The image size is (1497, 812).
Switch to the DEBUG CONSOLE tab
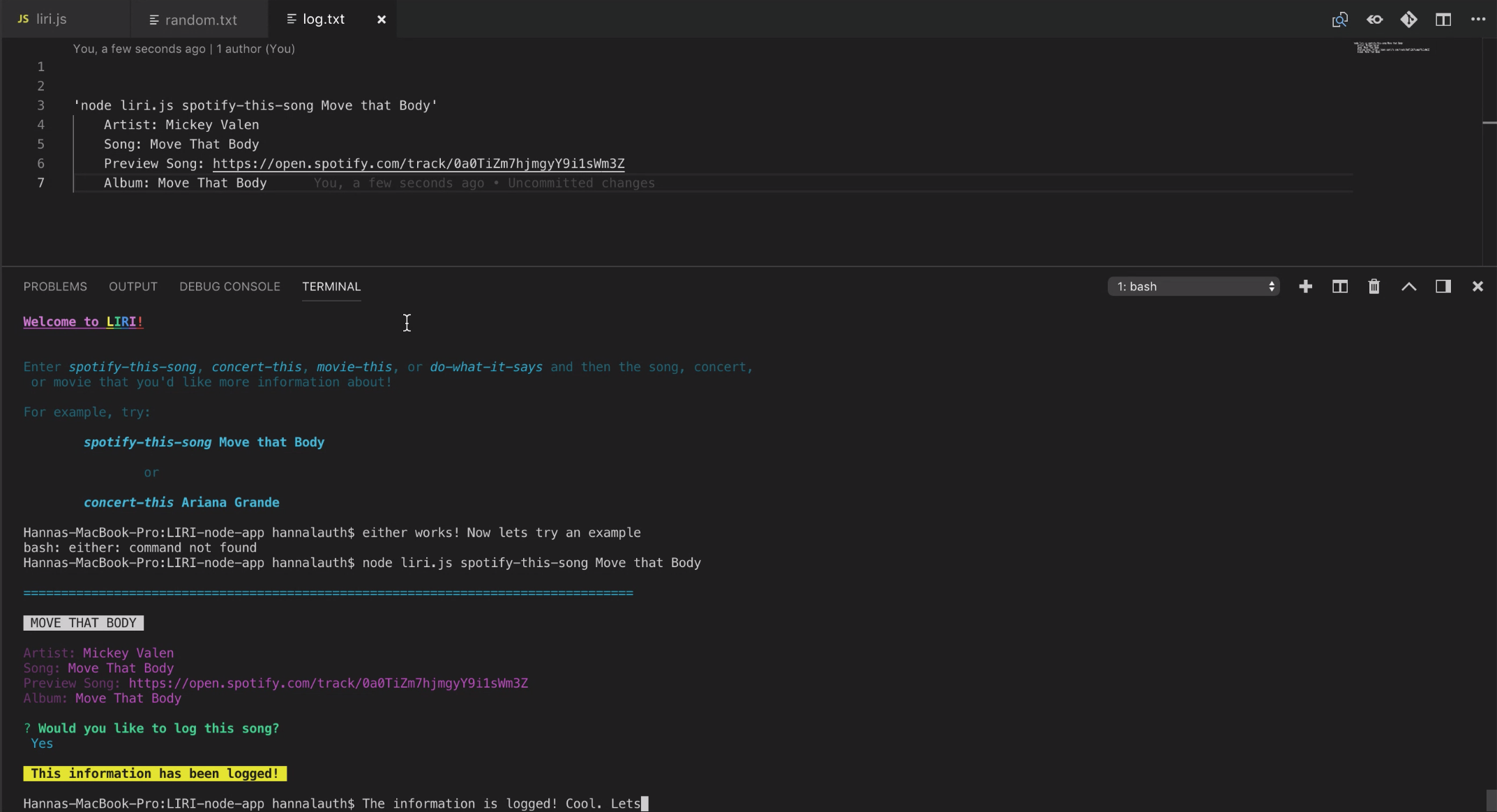tap(230, 287)
